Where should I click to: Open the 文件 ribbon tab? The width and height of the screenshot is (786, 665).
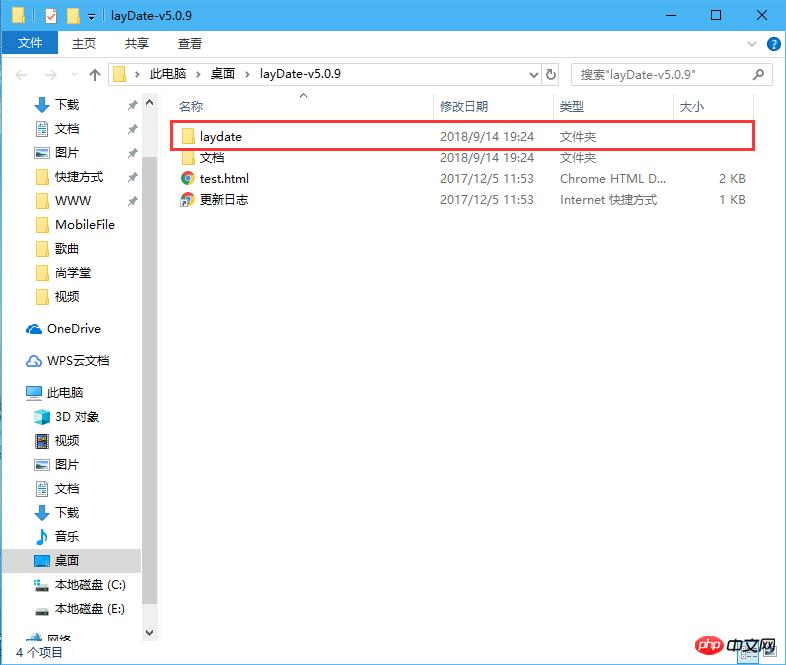[x=30, y=43]
